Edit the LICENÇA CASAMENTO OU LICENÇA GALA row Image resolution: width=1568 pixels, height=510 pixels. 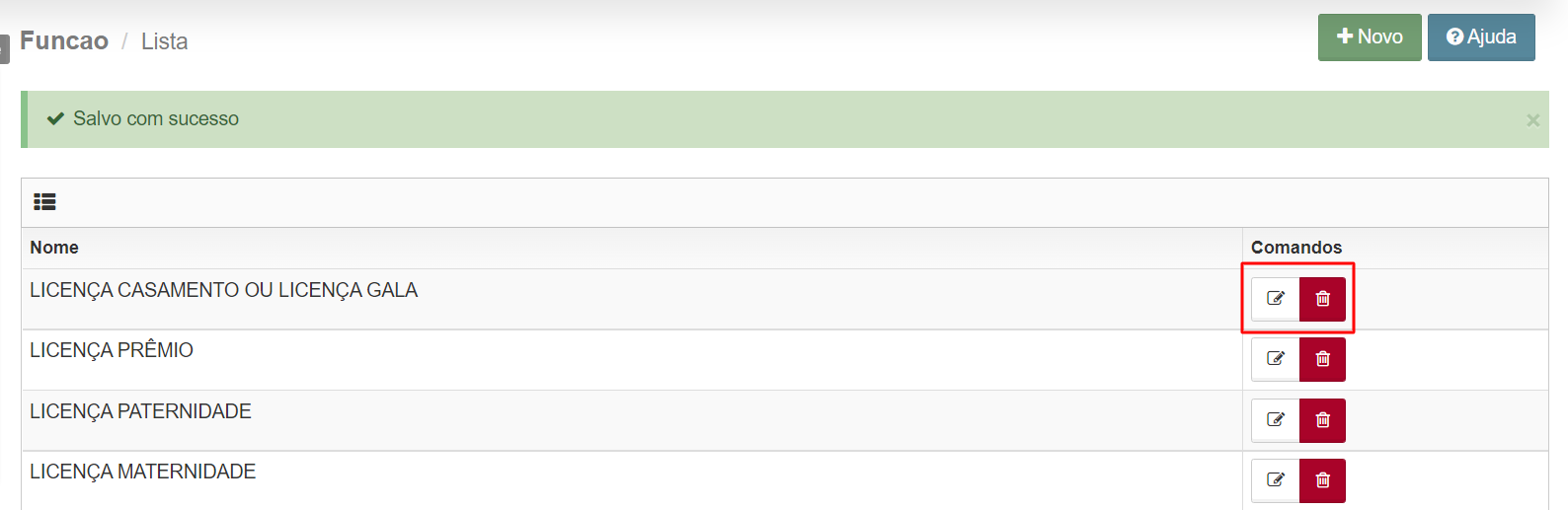(x=1276, y=299)
